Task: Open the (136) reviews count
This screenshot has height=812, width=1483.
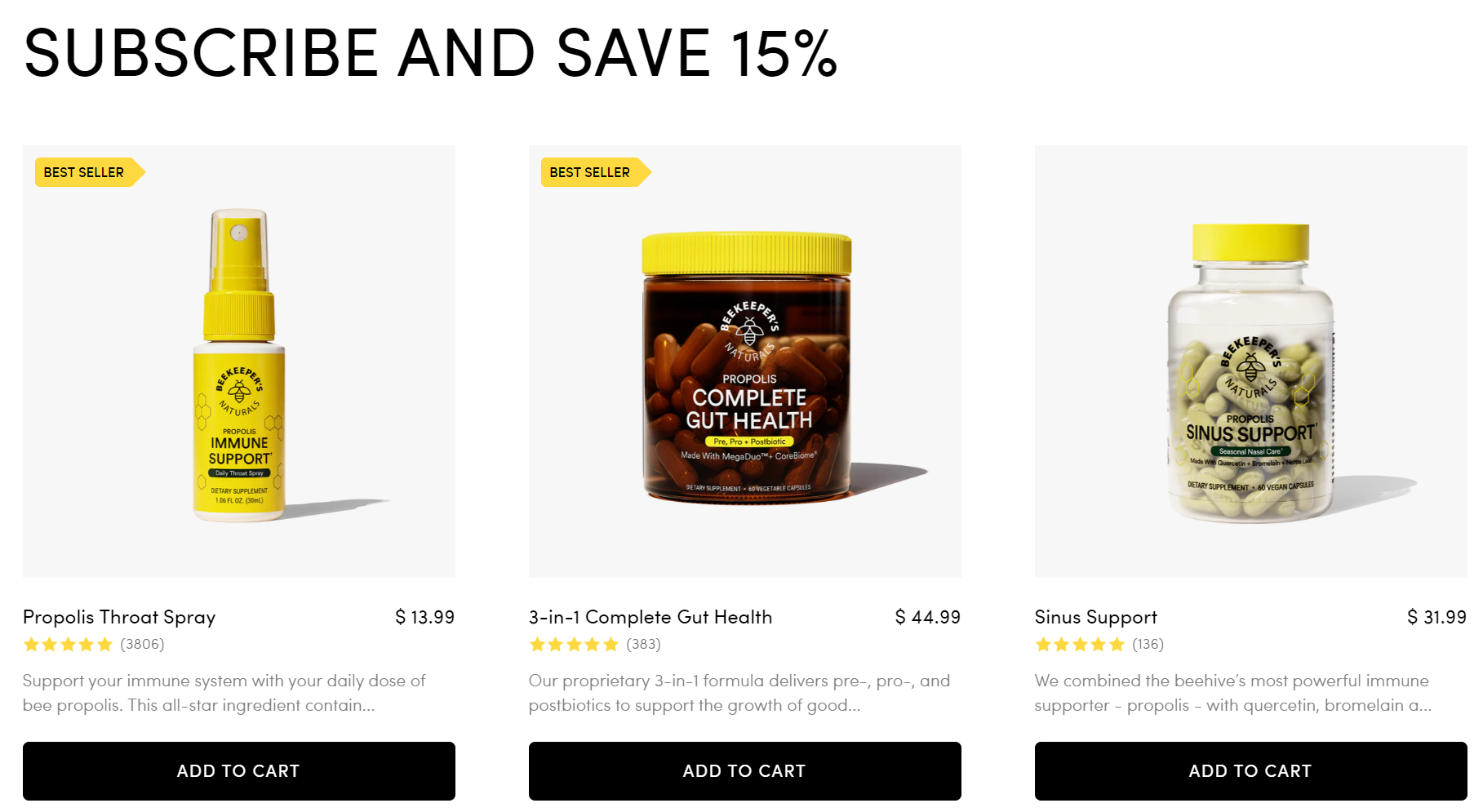Action: [x=1148, y=645]
